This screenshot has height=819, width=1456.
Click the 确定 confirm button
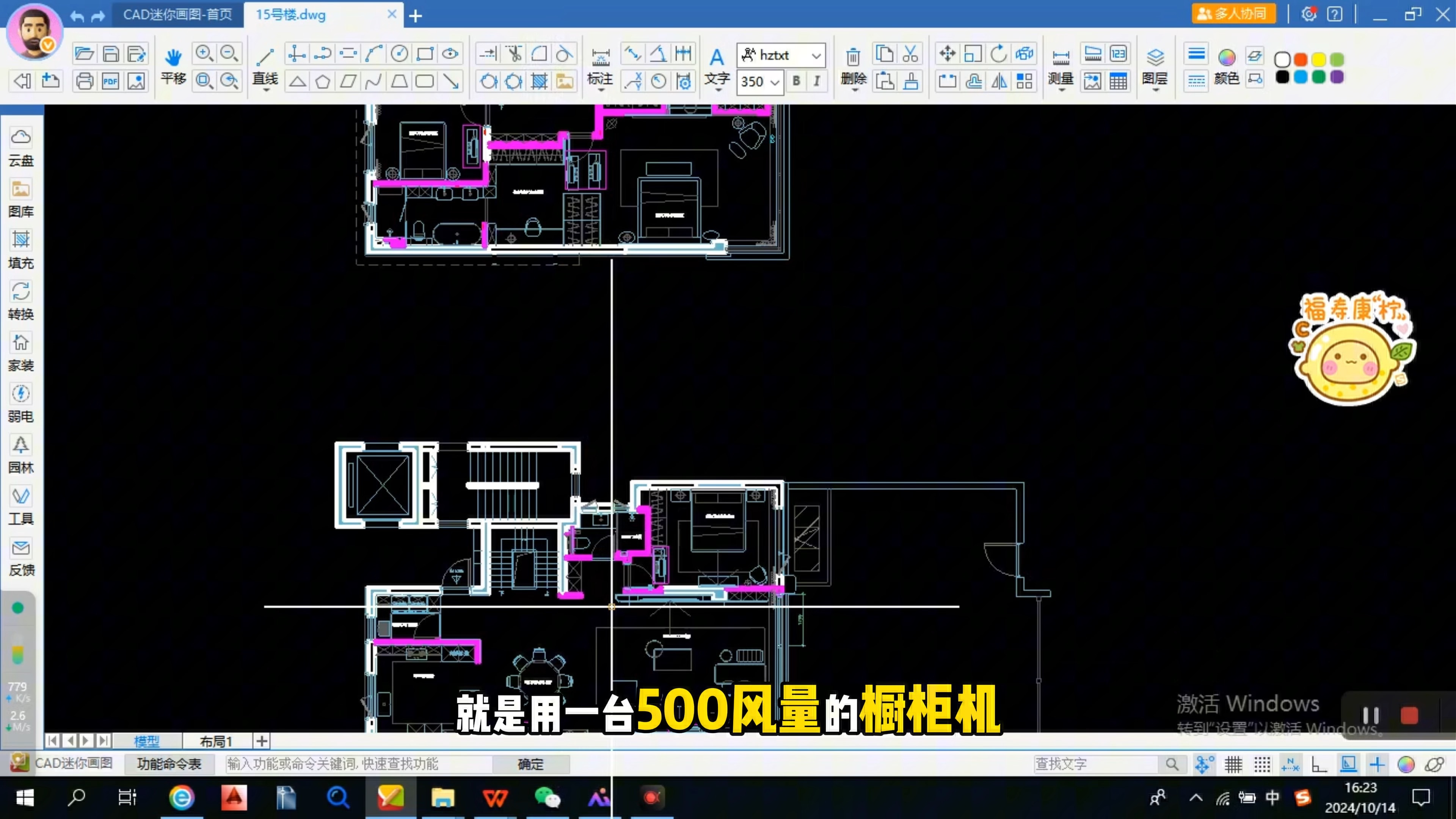[531, 764]
